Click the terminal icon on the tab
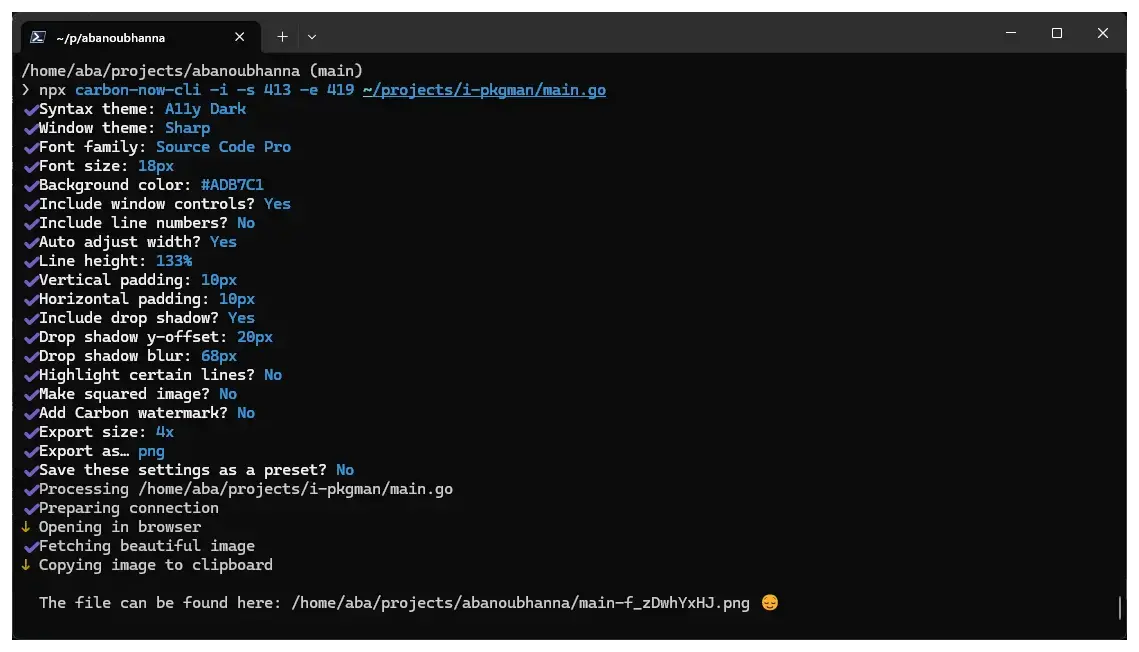The height and width of the screenshot is (652, 1139). coord(38,36)
